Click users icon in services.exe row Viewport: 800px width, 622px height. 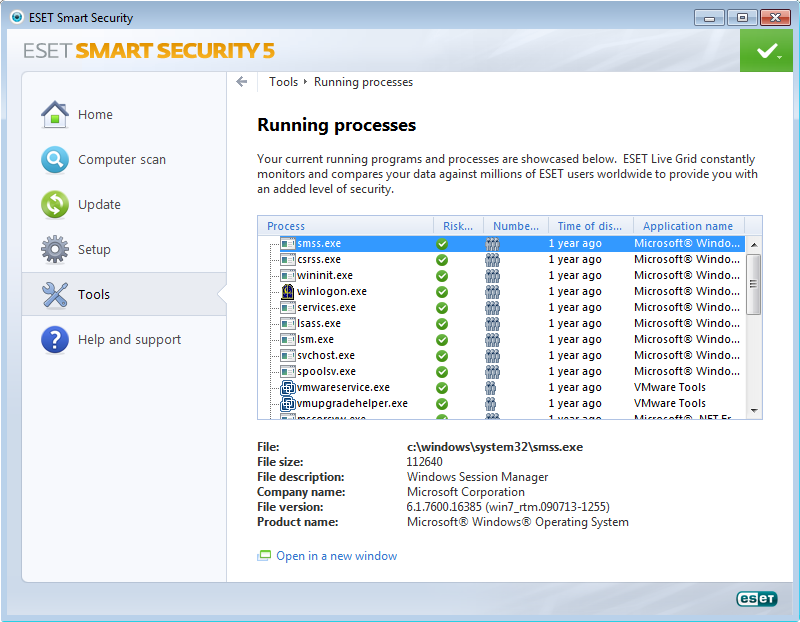(x=492, y=308)
